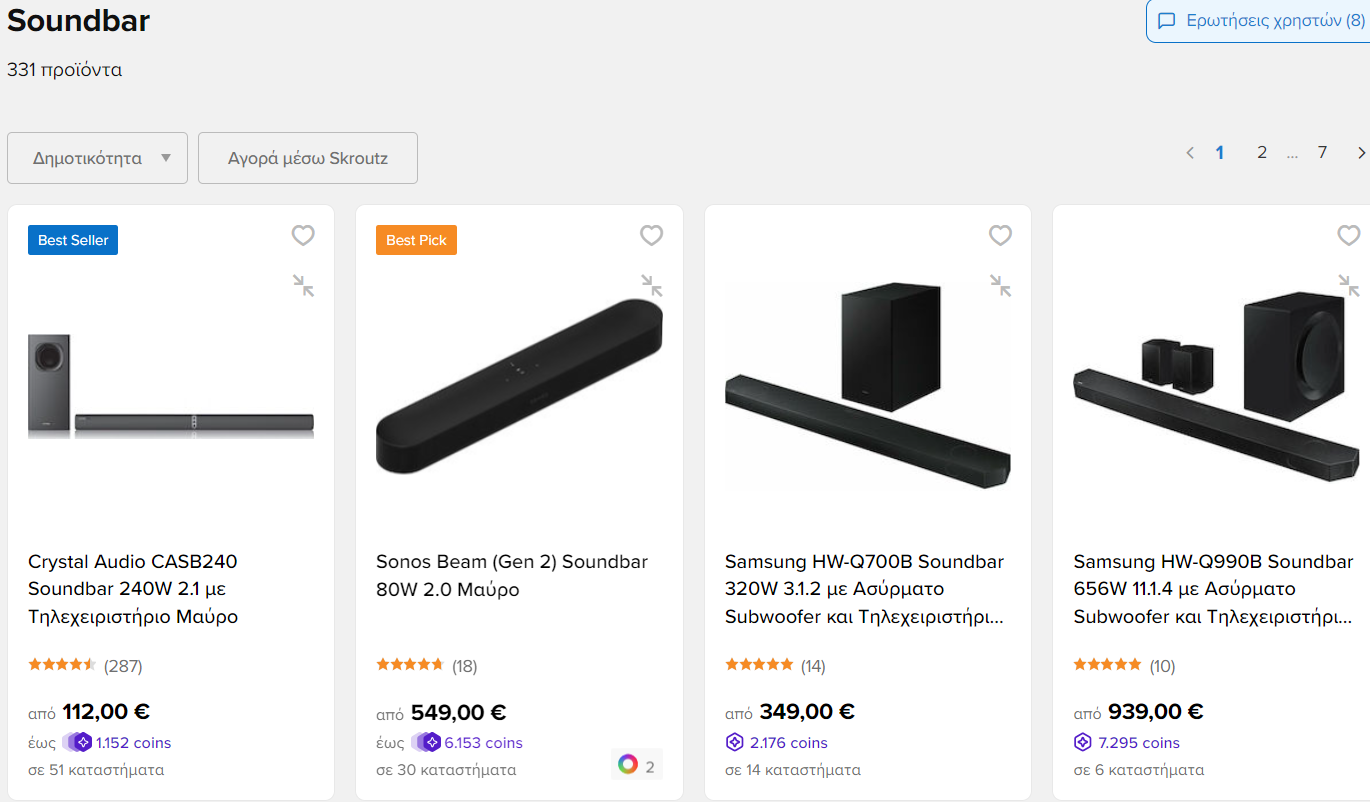Favorite the Sonos Beam with heart icon
Screen dimensions: 1370x802
tap(651, 235)
